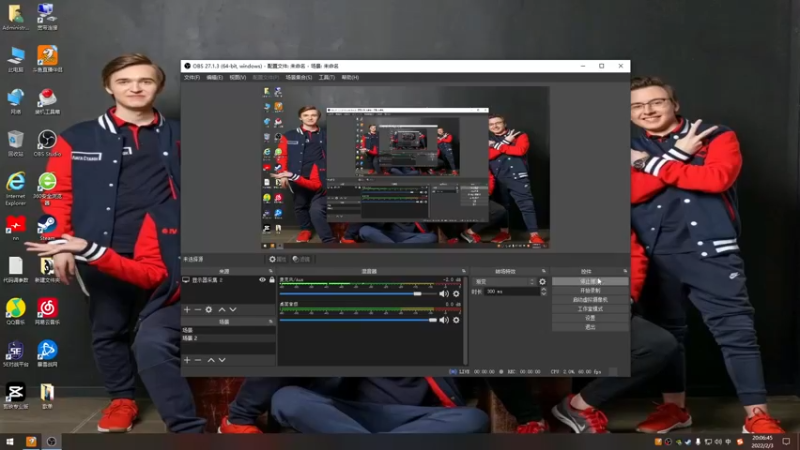Adjust desktop audio volume slider
This screenshot has height=450, width=800.
358,320
